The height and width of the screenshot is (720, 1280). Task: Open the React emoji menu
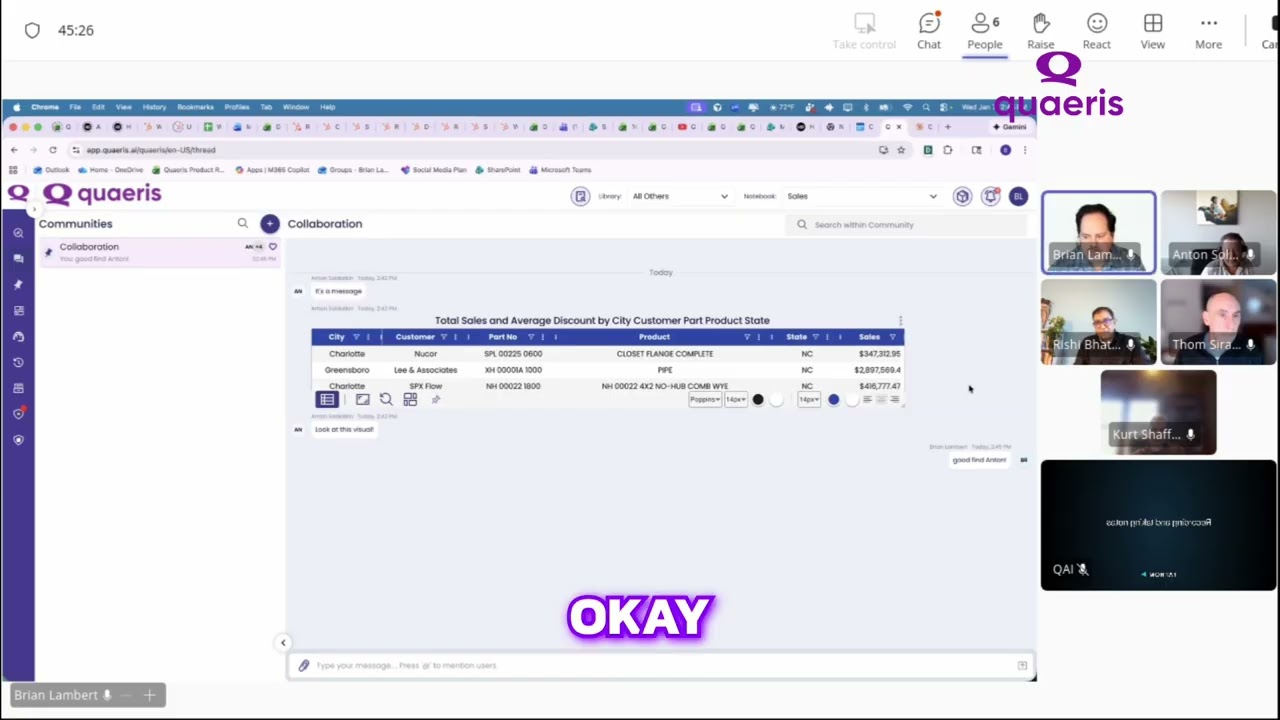(x=1096, y=31)
